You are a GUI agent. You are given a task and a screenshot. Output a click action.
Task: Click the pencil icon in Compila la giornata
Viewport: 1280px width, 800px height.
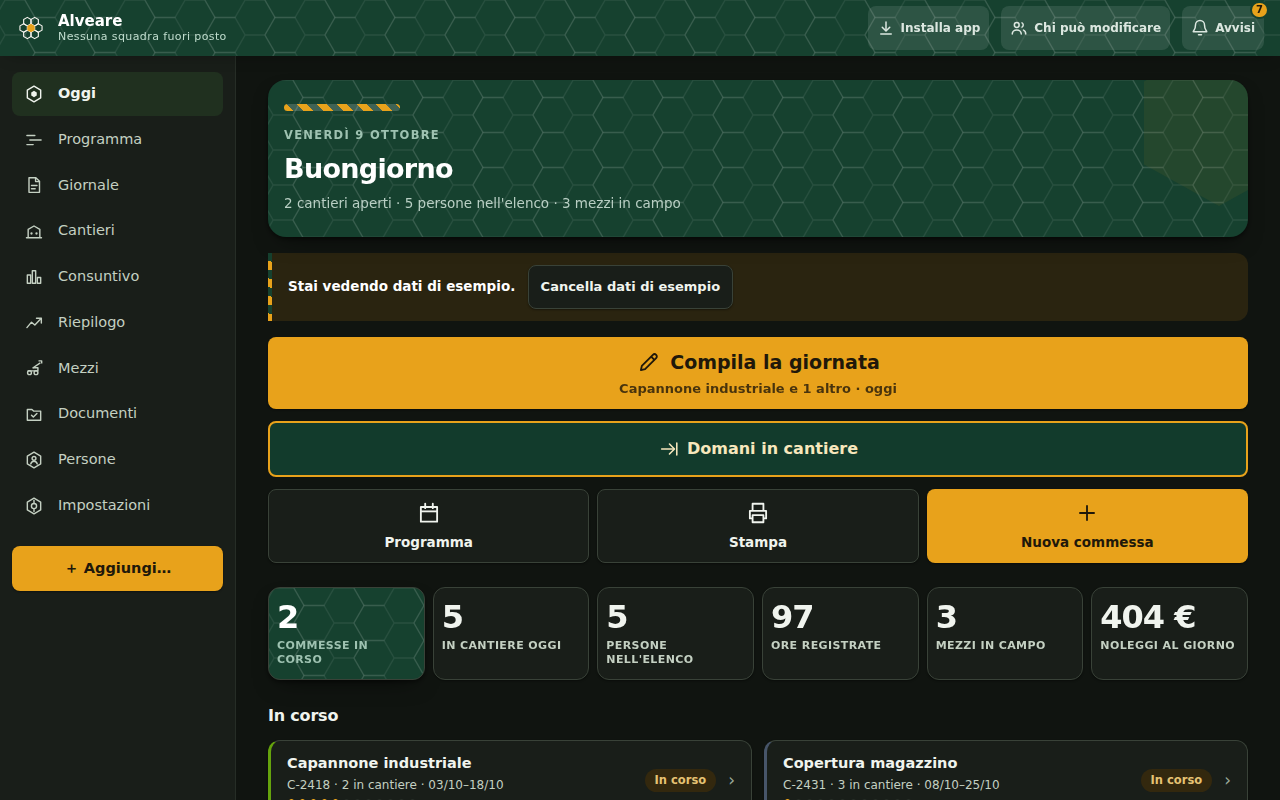point(649,362)
